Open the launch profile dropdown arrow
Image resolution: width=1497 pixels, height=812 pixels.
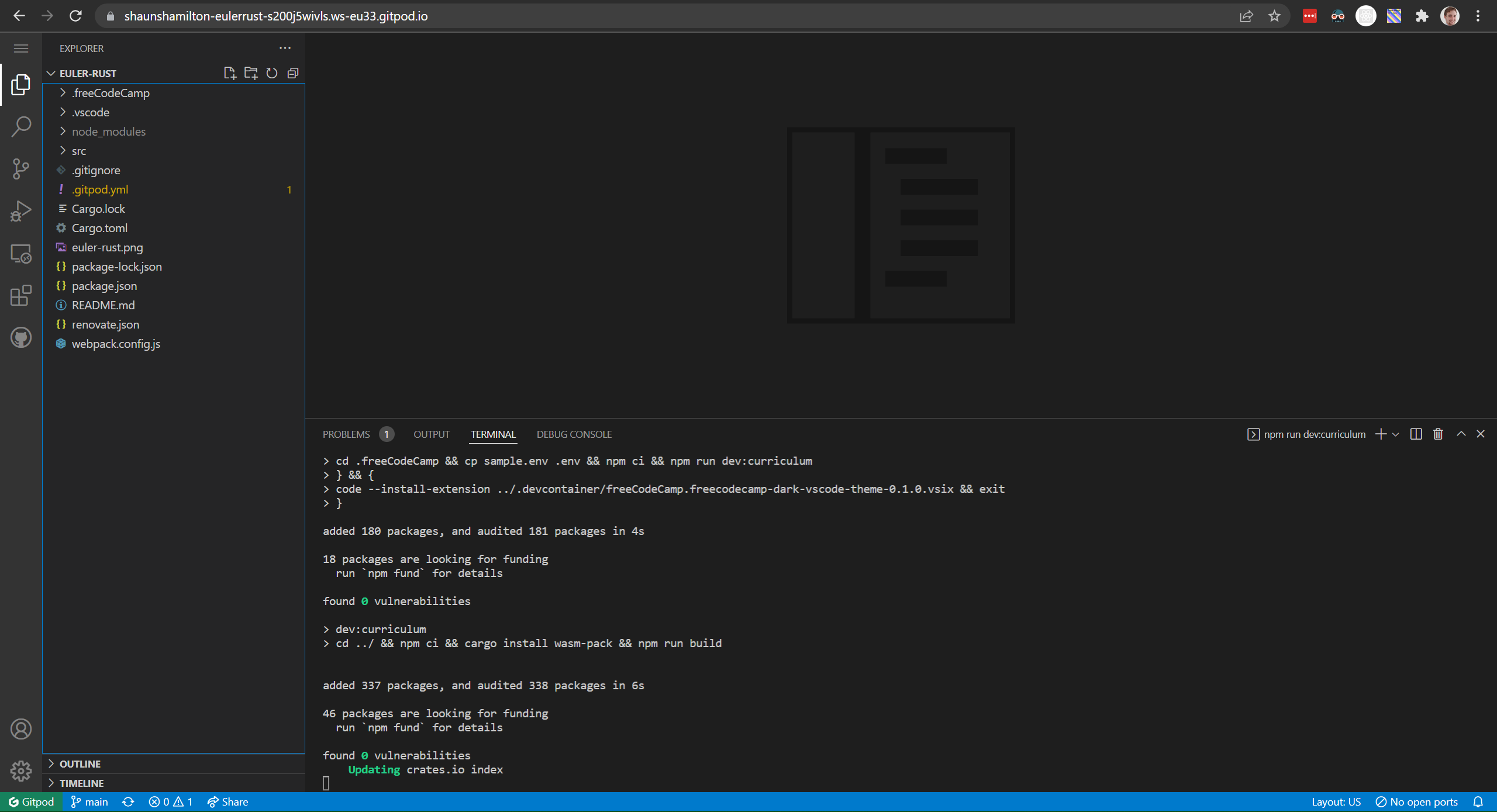[1396, 434]
